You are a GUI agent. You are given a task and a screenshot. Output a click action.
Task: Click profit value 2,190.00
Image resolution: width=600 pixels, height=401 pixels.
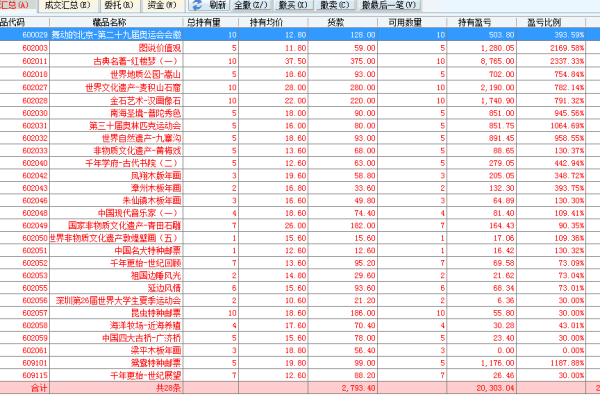point(497,88)
